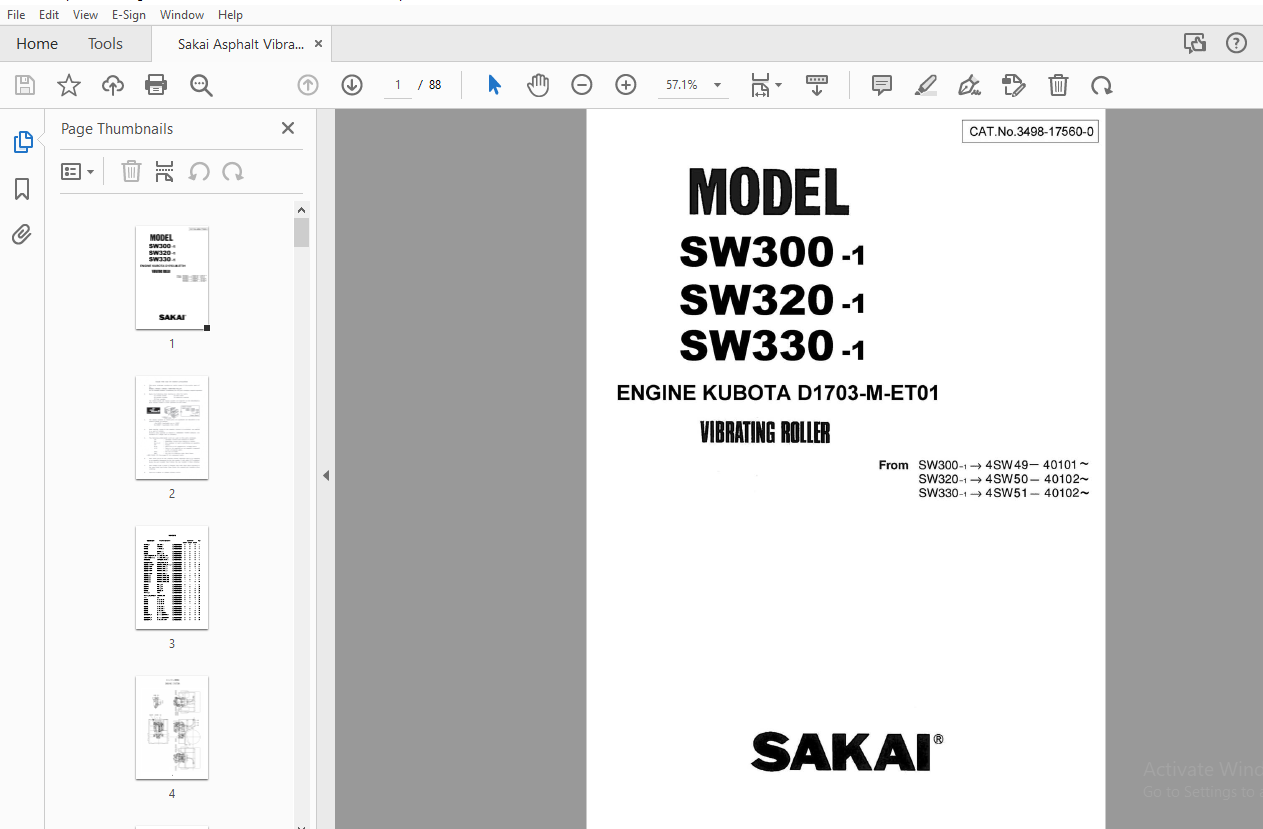The image size is (1263, 829).
Task: Select page 1 thumbnail
Action: (x=172, y=278)
